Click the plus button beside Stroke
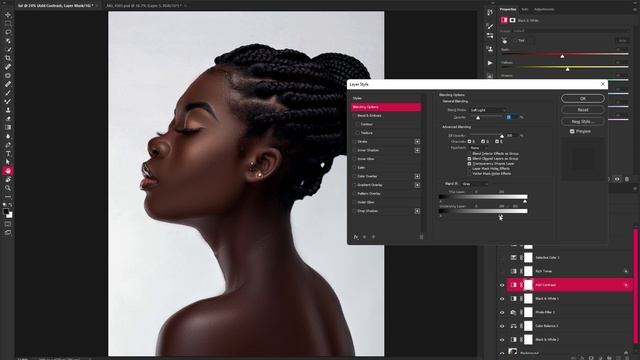 [417, 142]
